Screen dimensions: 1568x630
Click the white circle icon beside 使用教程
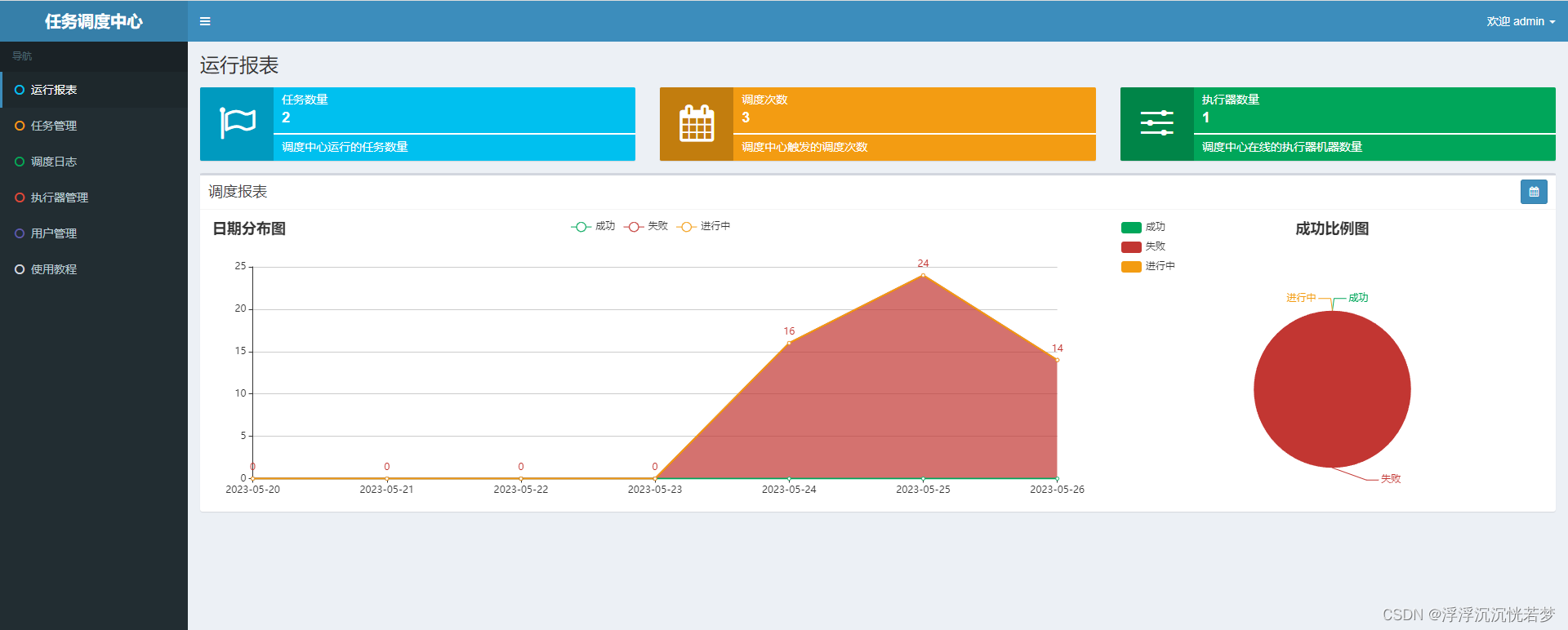tap(20, 269)
